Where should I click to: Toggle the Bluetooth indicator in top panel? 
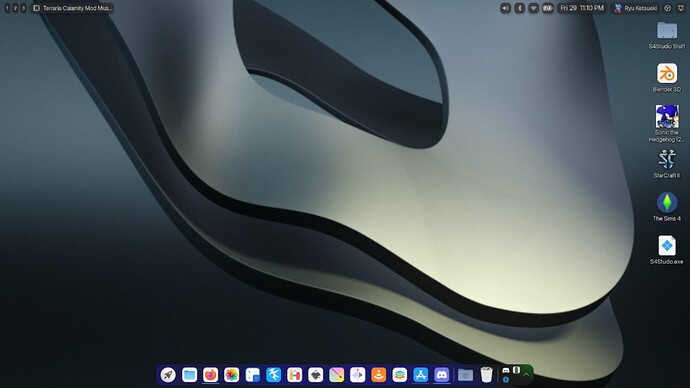coord(519,8)
